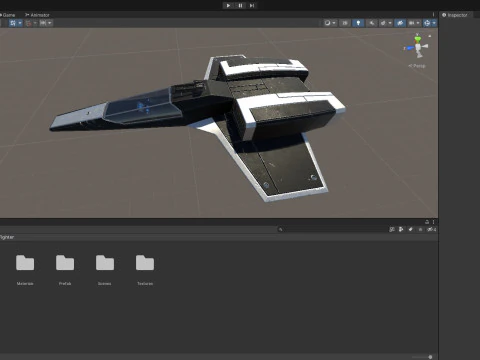Click the Materials folder label

point(25,284)
